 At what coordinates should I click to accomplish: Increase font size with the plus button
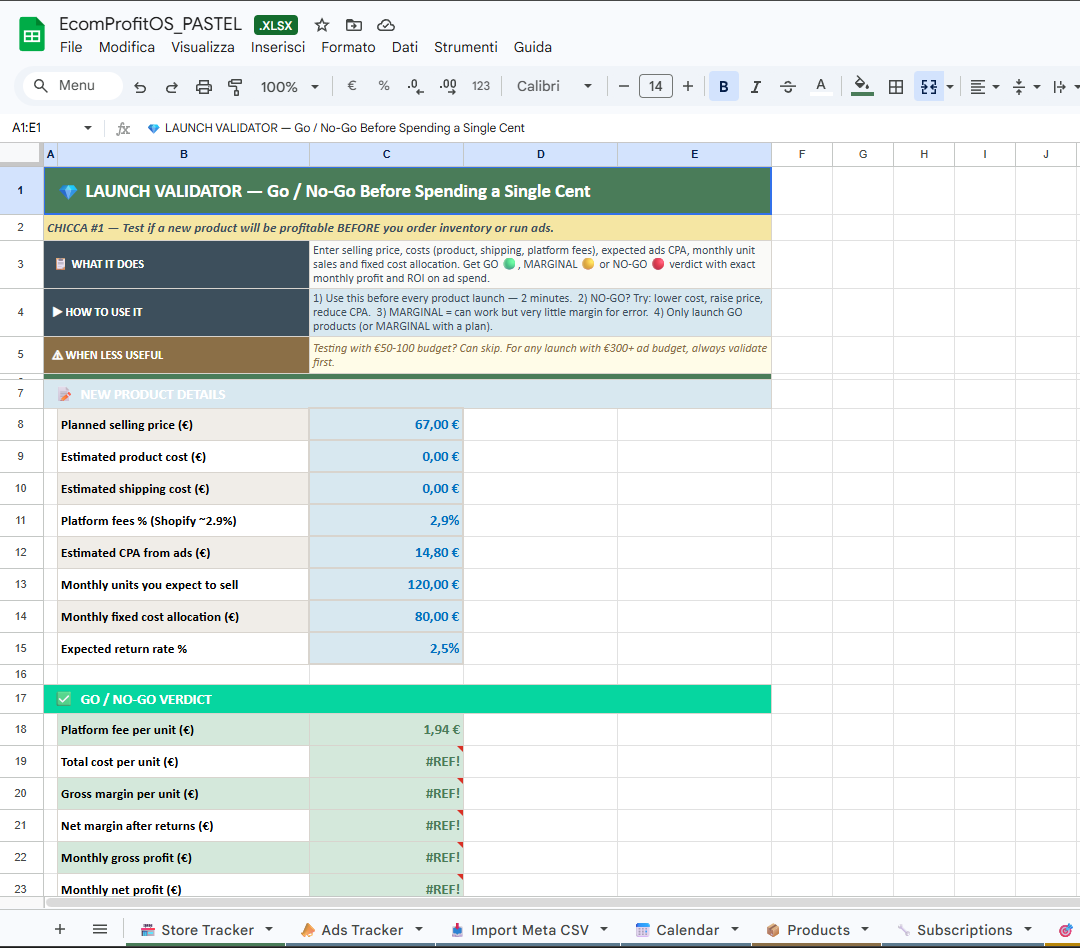point(688,86)
